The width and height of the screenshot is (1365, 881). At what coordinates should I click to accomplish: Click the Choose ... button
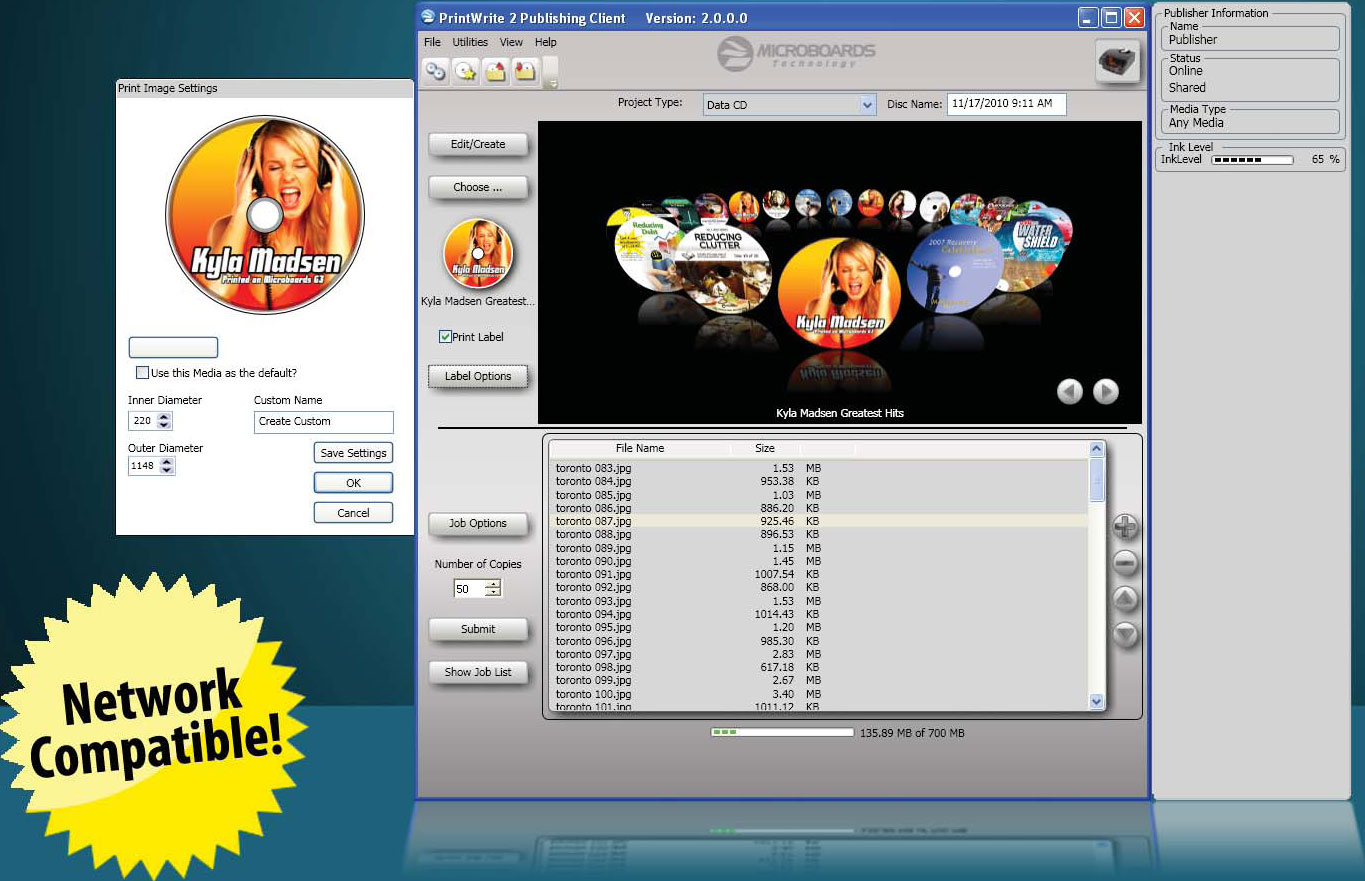478,187
